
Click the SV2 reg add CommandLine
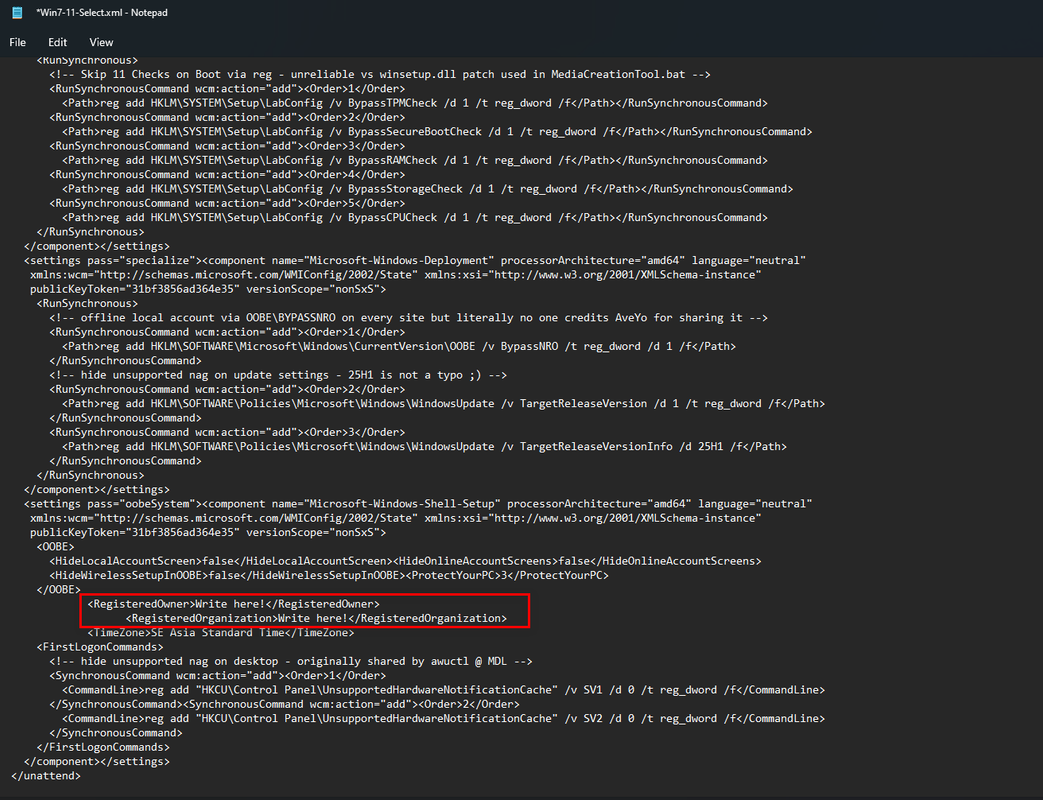point(444,719)
